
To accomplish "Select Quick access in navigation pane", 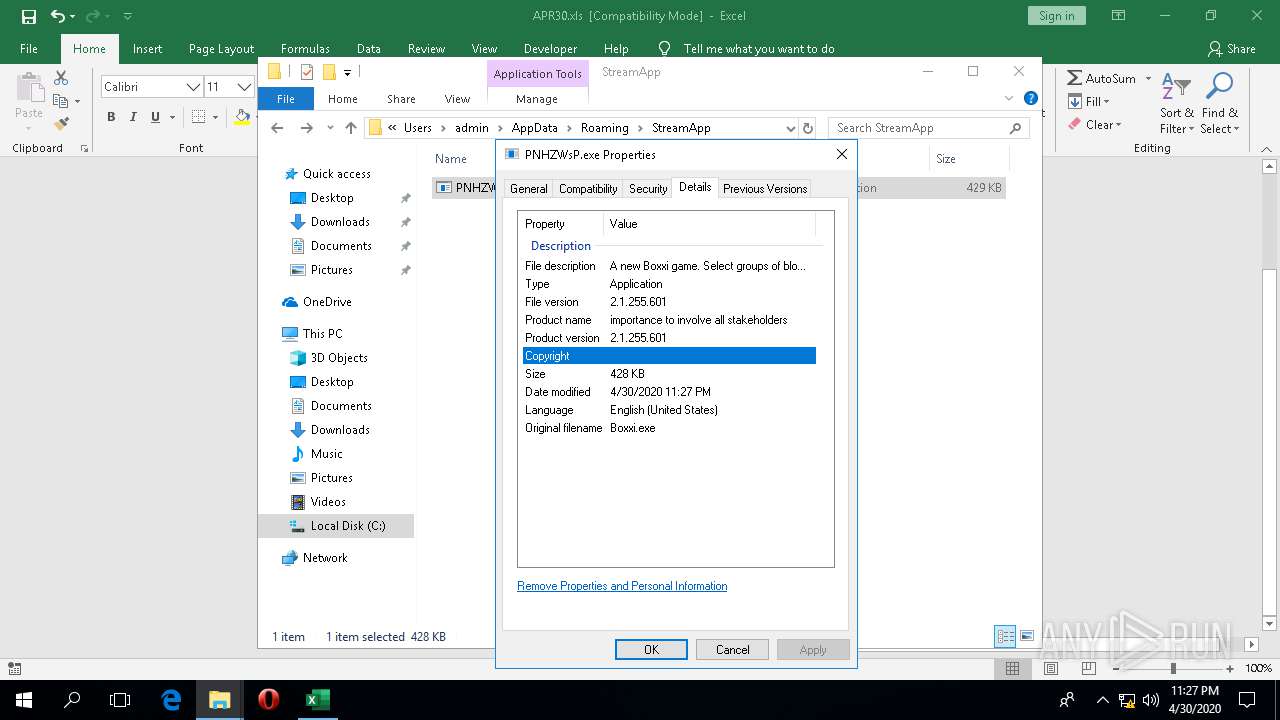I will pyautogui.click(x=336, y=174).
